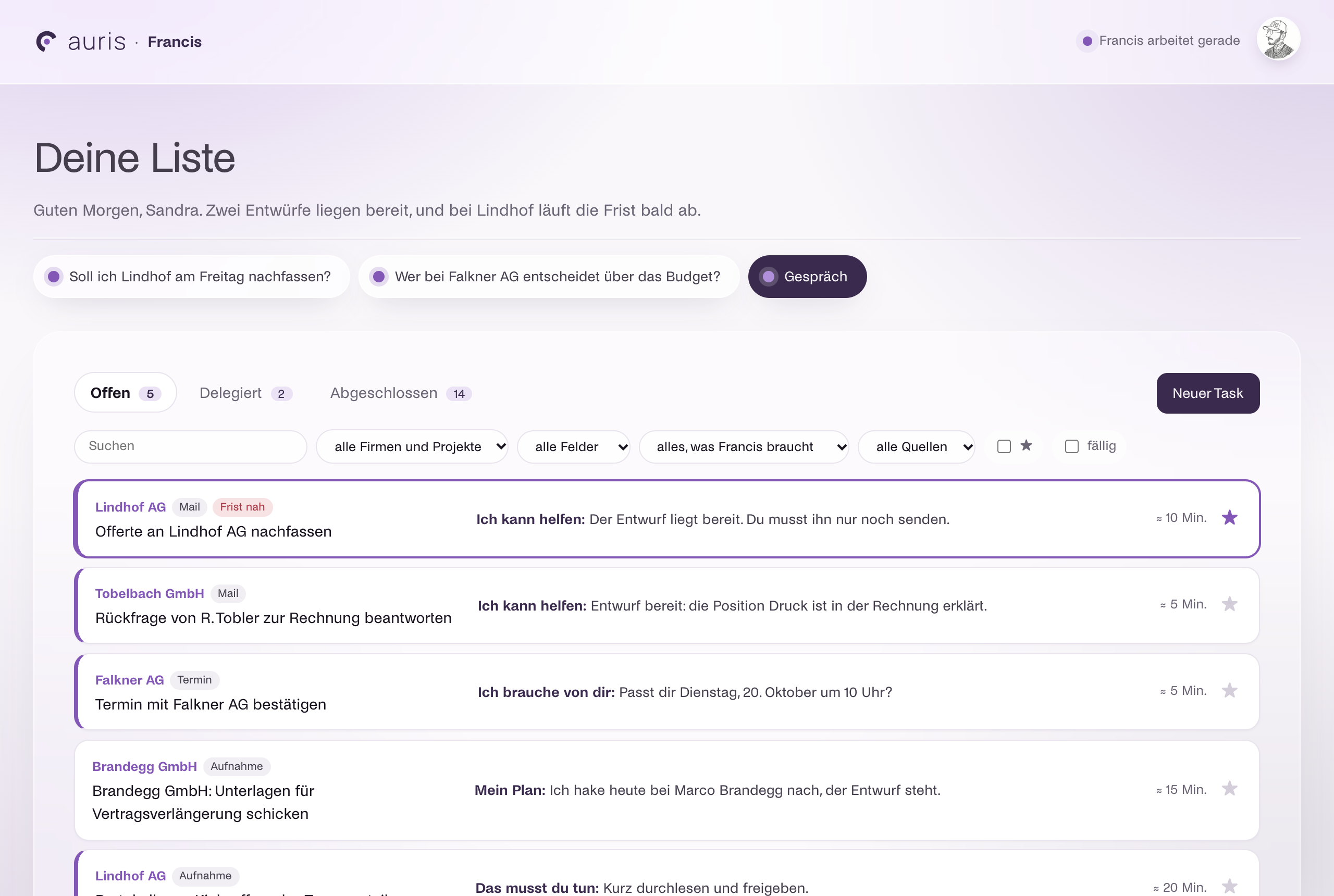Viewport: 1334px width, 896px height.
Task: Click the Termin tag on Falkner AG task
Action: pos(194,680)
